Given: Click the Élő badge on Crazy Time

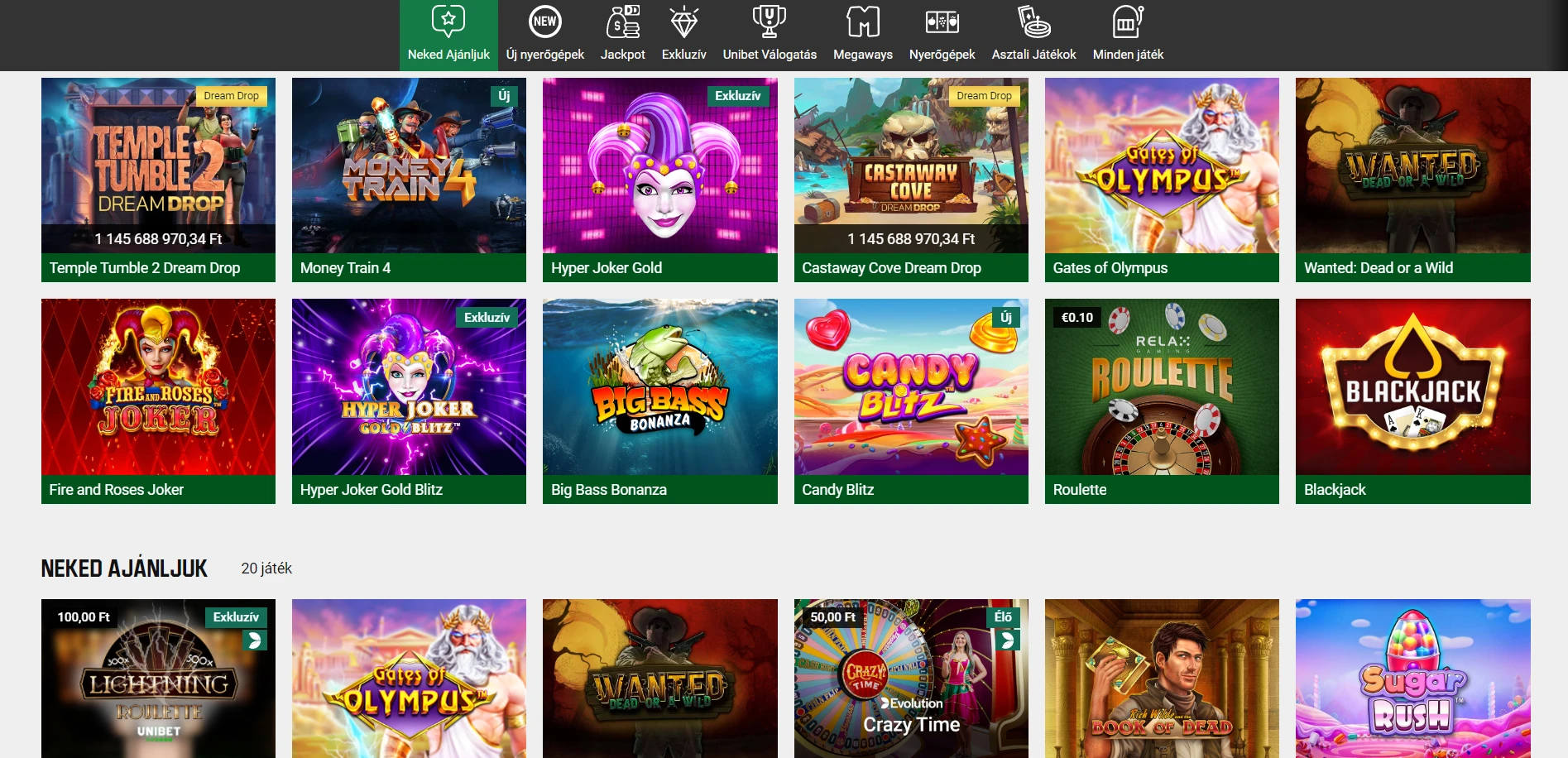Looking at the screenshot, I should pyautogui.click(x=1003, y=617).
